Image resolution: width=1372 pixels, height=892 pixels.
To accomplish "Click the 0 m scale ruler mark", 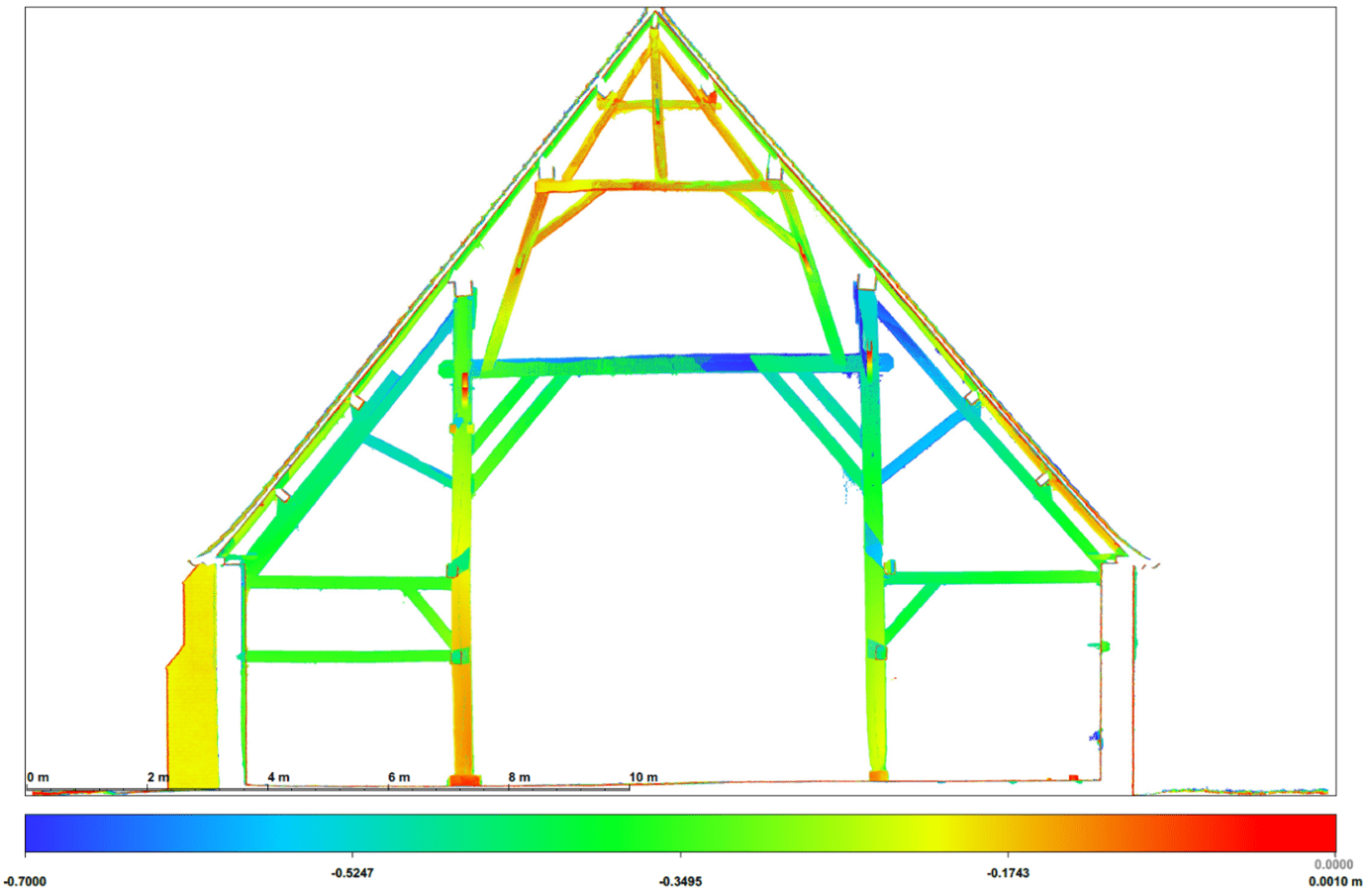I will [x=38, y=777].
